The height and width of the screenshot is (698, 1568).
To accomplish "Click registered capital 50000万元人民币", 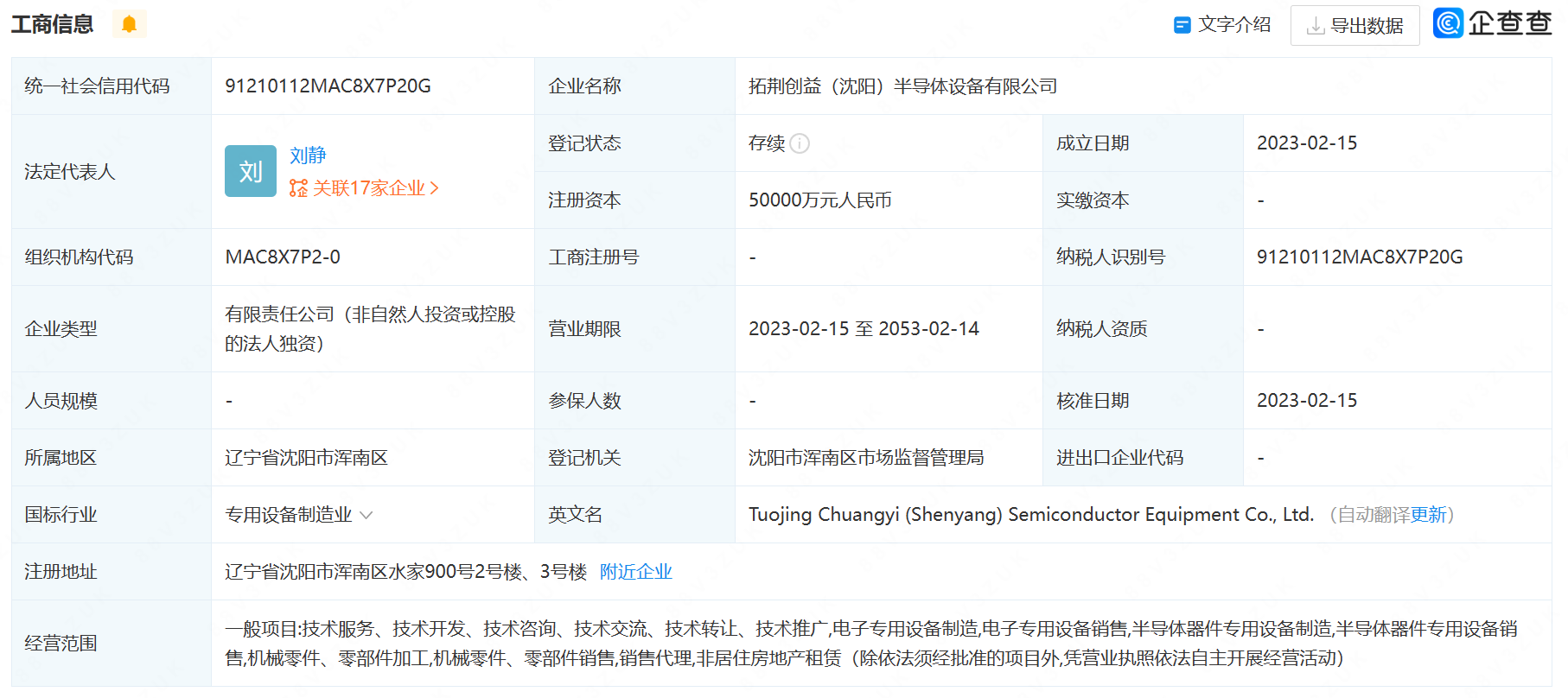I will point(820,200).
